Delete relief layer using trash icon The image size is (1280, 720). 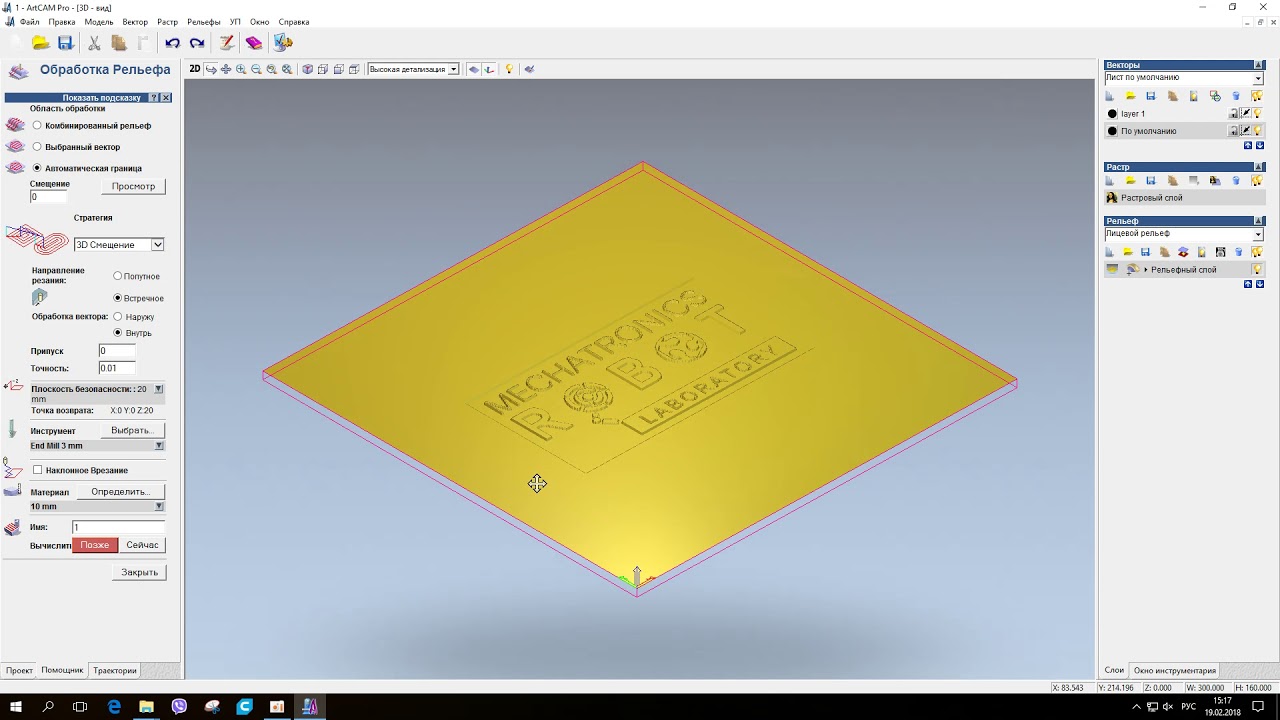1239,252
